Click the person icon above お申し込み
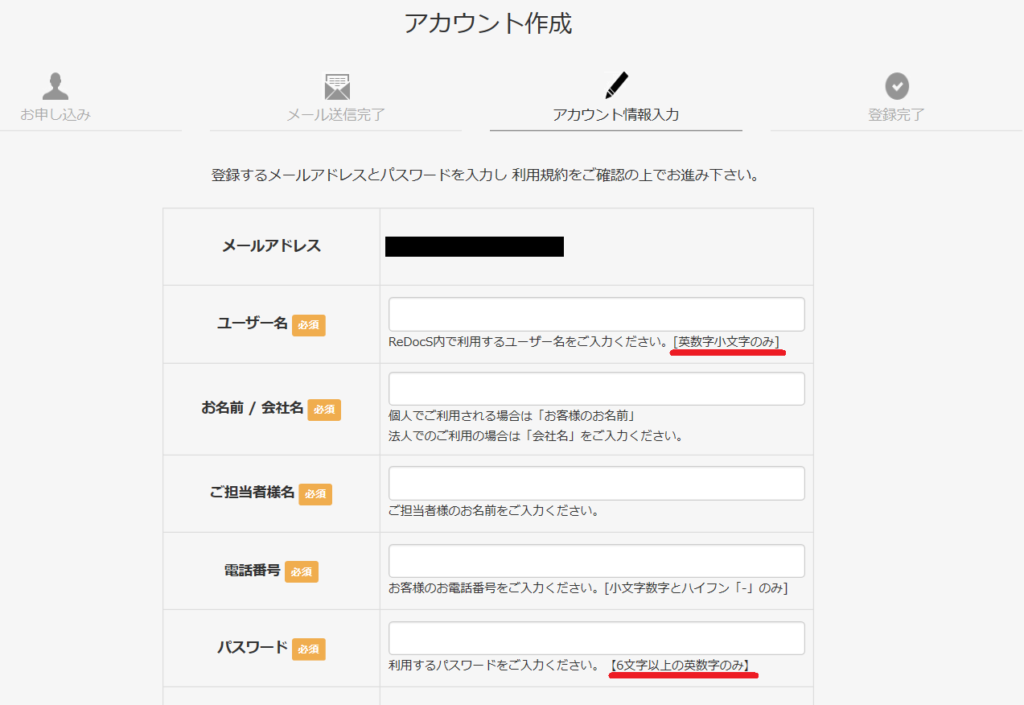This screenshot has height=705, width=1024. pyautogui.click(x=56, y=86)
